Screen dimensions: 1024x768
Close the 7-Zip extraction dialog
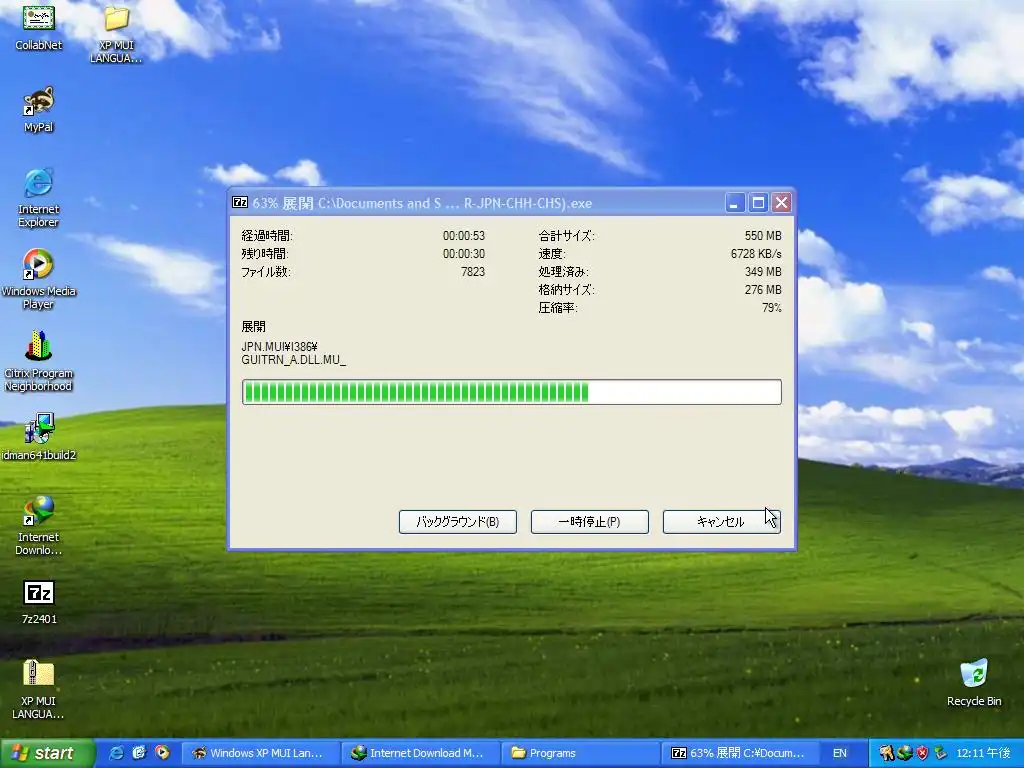click(781, 202)
